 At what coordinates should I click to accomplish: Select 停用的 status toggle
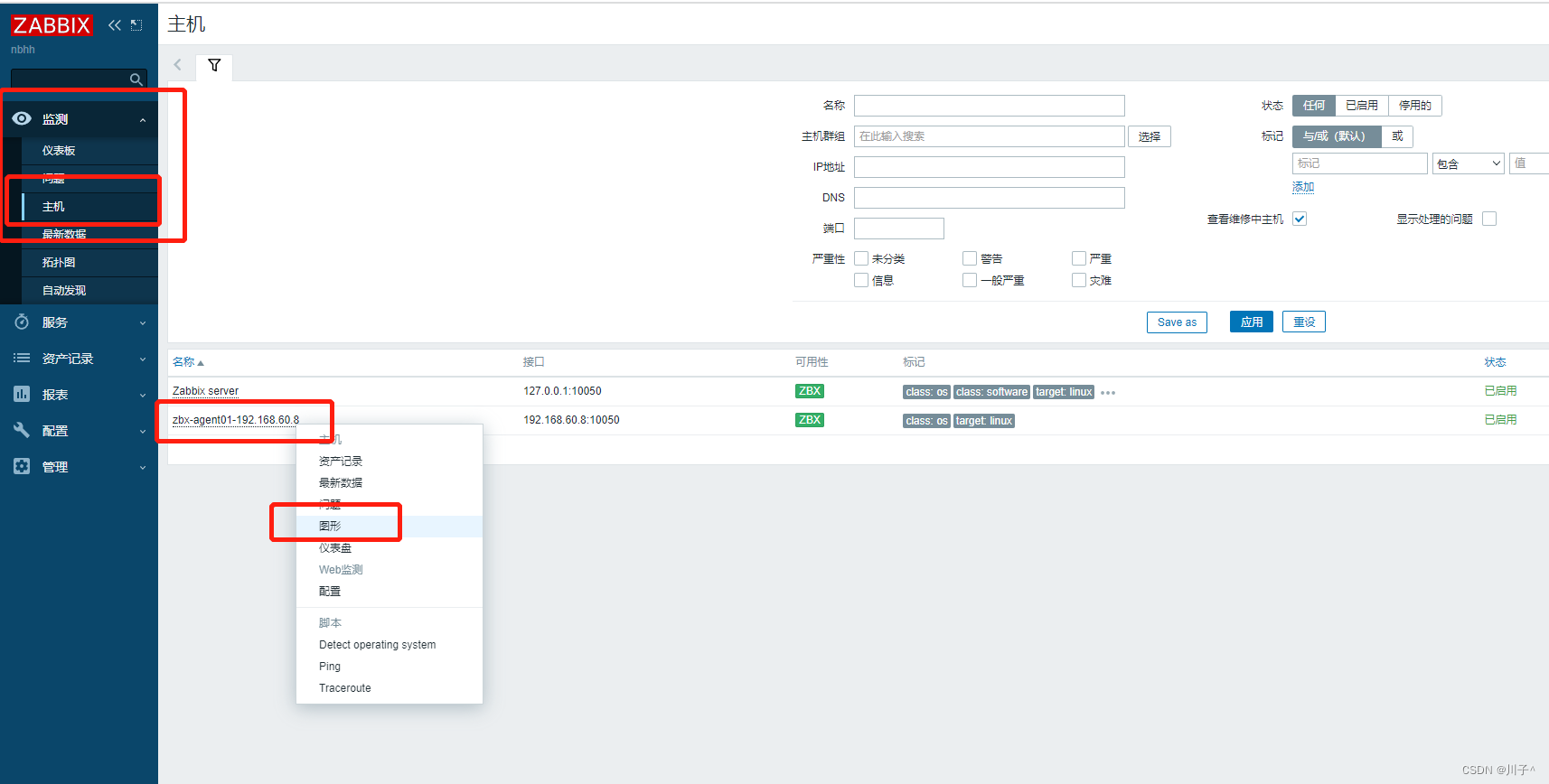pyautogui.click(x=1415, y=106)
